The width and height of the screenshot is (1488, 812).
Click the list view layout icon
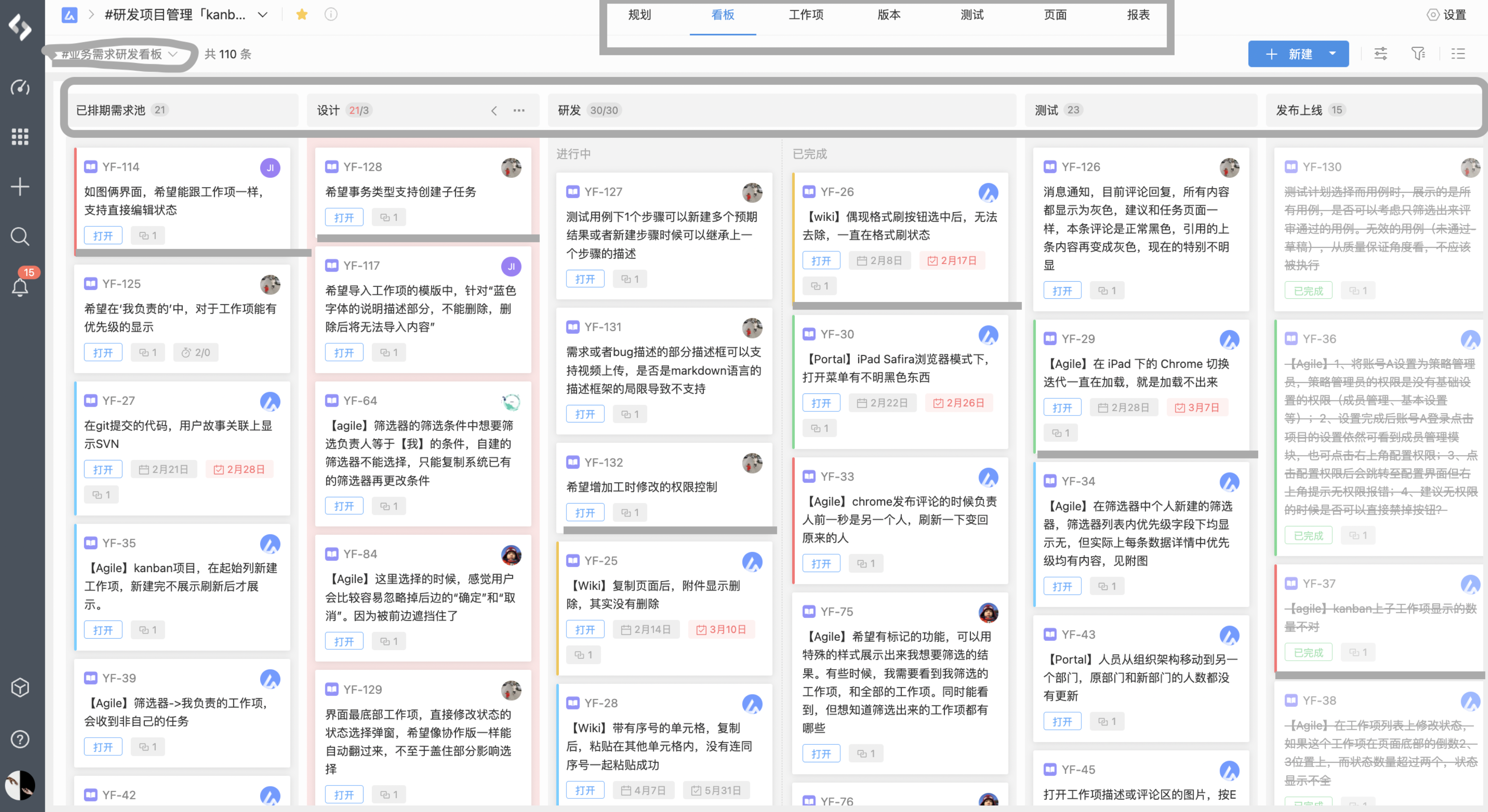point(1458,54)
